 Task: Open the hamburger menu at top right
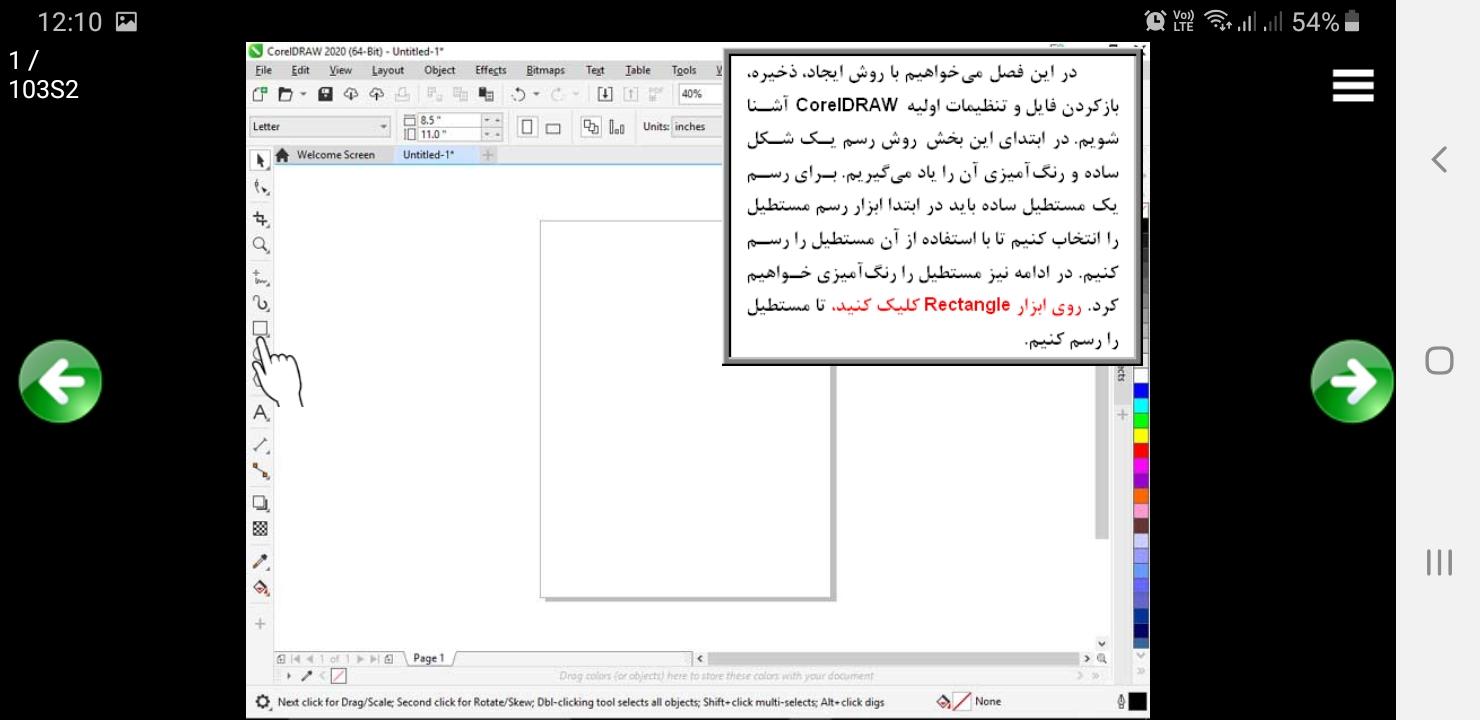click(1353, 86)
